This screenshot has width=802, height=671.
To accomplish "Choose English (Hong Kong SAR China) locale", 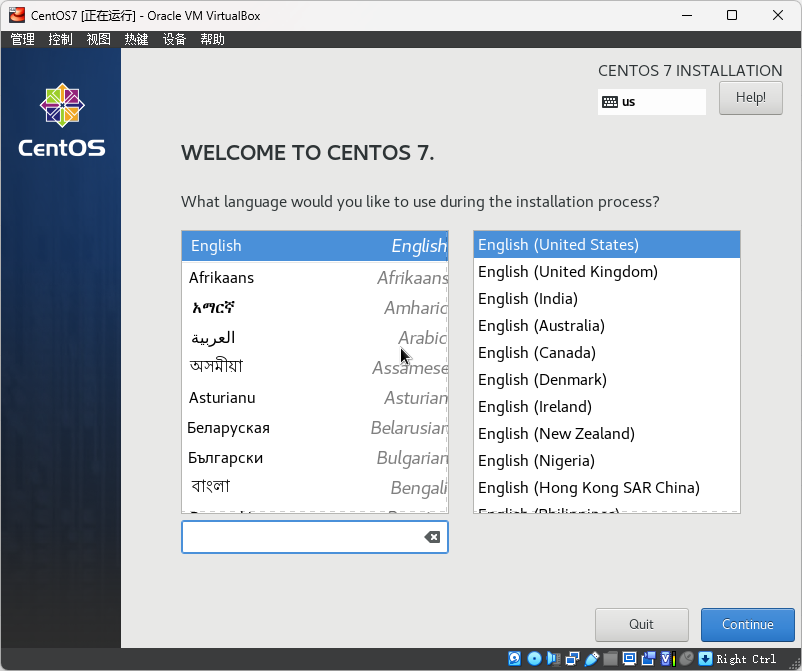I will point(607,488).
